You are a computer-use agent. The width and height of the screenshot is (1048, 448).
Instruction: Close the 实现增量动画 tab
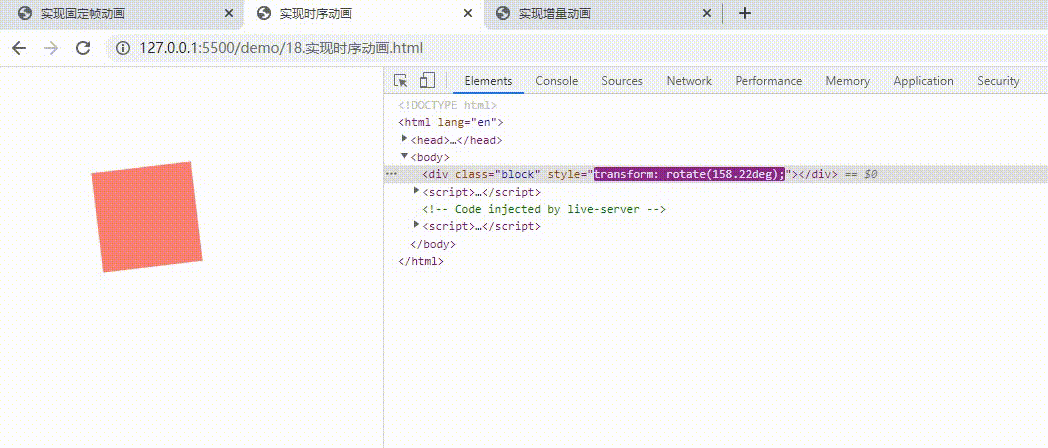click(x=707, y=13)
